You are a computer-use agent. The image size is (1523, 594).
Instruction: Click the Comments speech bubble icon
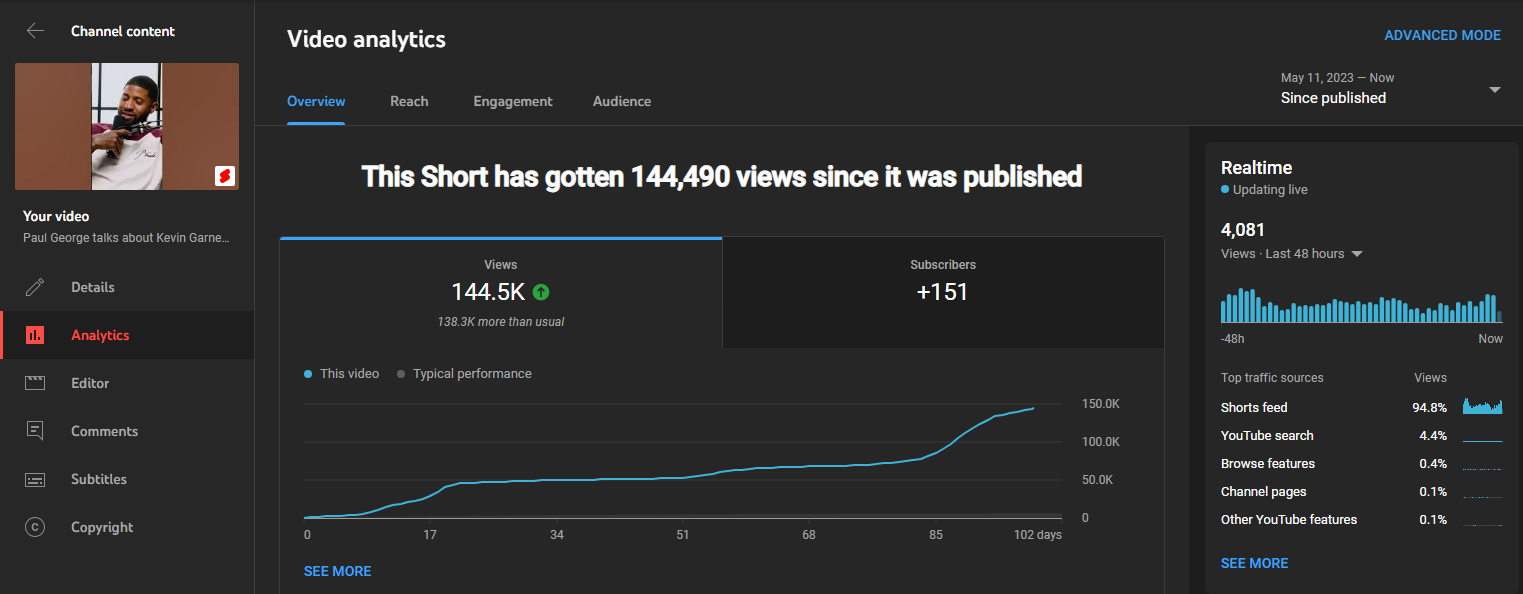pyautogui.click(x=35, y=431)
